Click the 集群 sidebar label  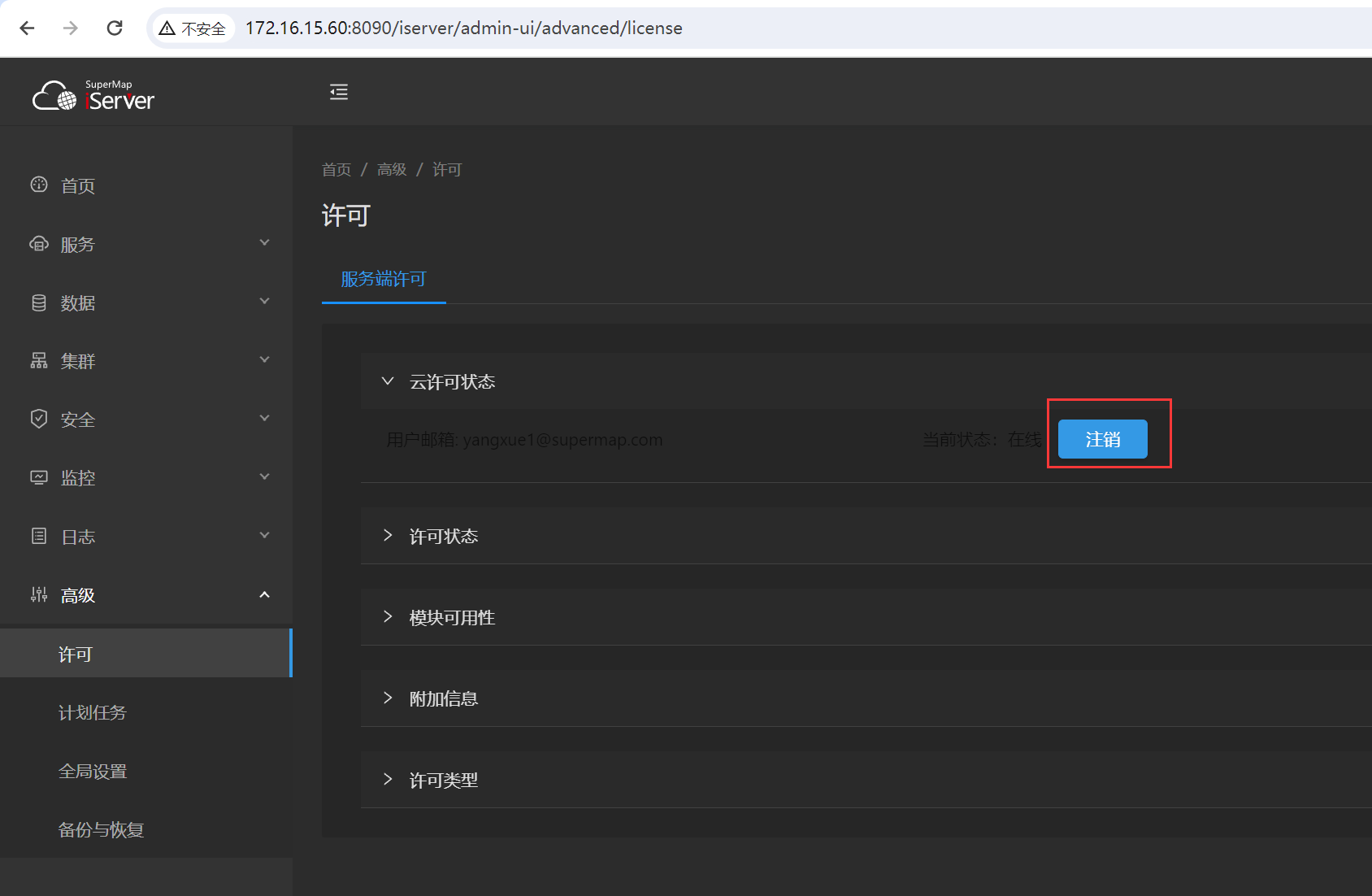(78, 361)
